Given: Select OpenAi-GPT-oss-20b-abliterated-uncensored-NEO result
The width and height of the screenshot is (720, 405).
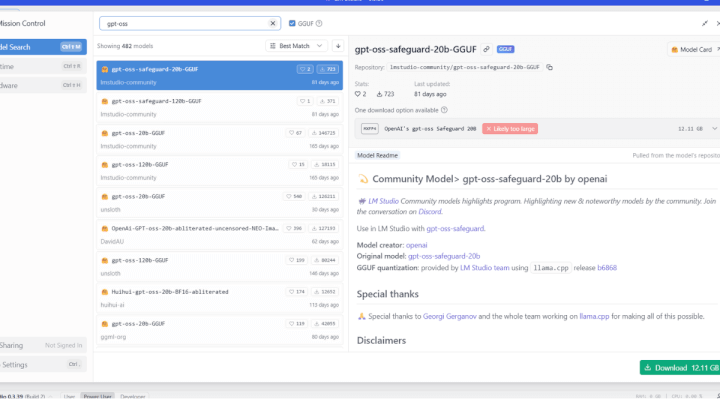Looking at the screenshot, I should pos(219,235).
